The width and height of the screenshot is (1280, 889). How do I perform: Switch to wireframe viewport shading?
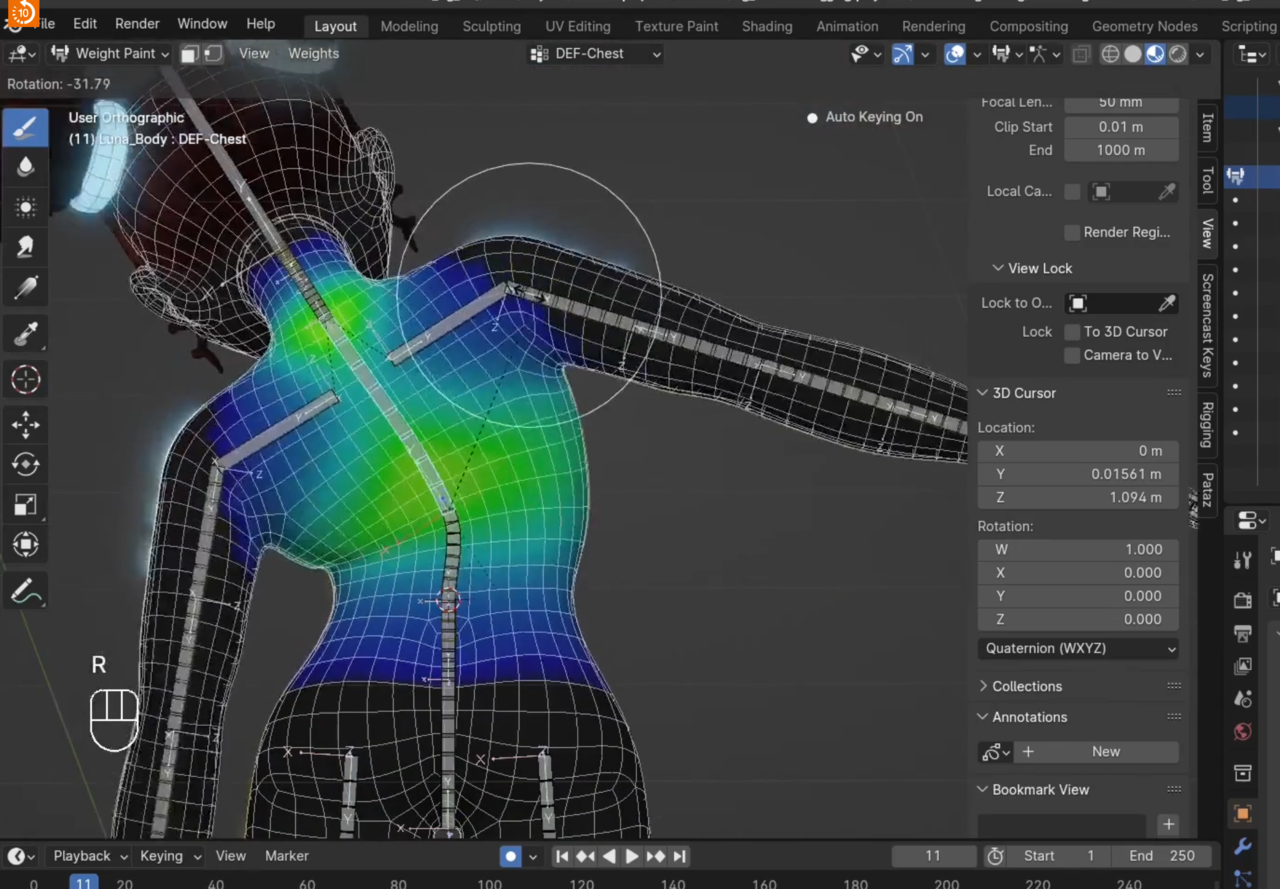click(1110, 54)
